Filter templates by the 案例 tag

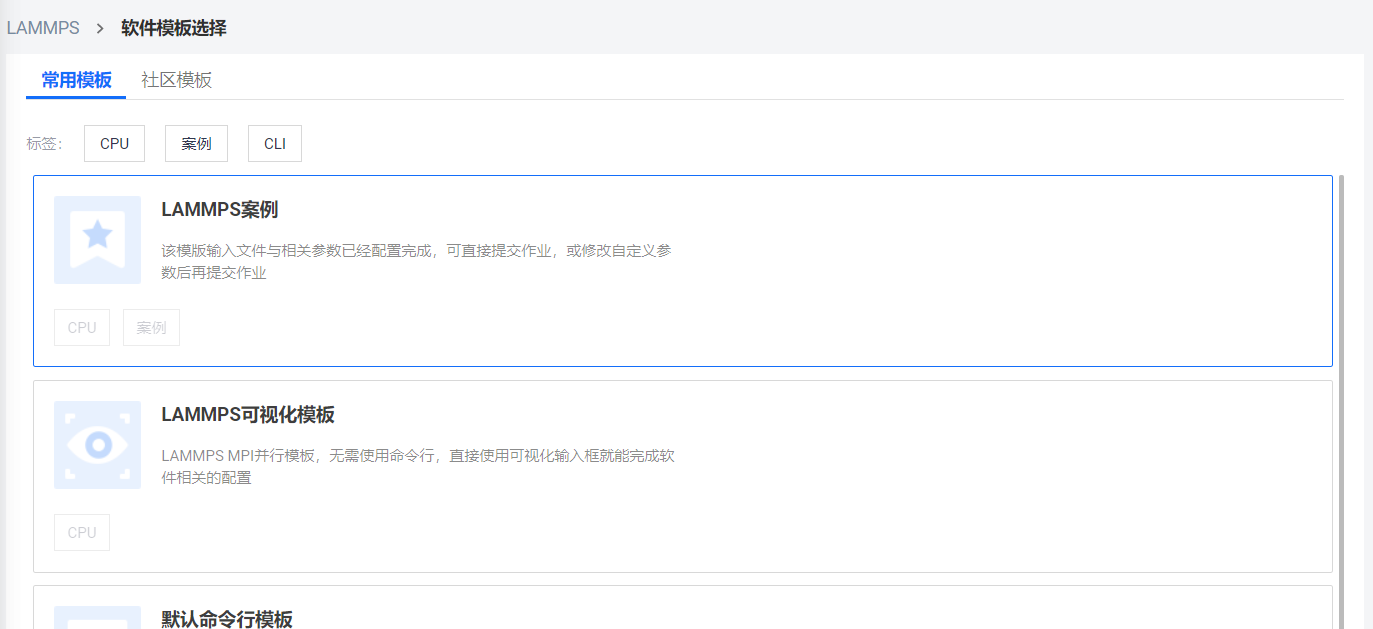196,143
